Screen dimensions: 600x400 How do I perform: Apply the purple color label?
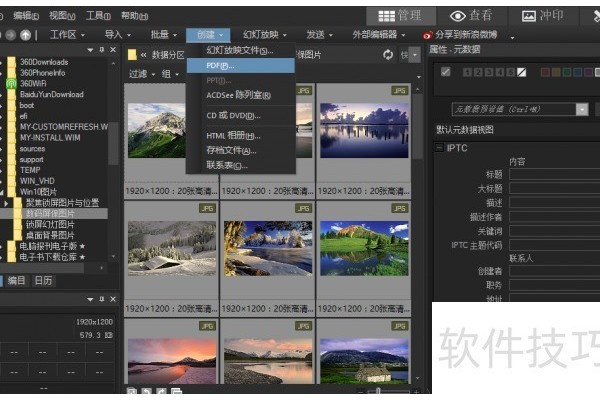[x=589, y=72]
